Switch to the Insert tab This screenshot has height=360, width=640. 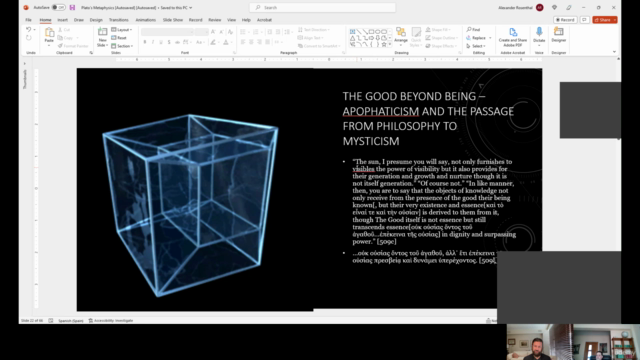coord(62,20)
